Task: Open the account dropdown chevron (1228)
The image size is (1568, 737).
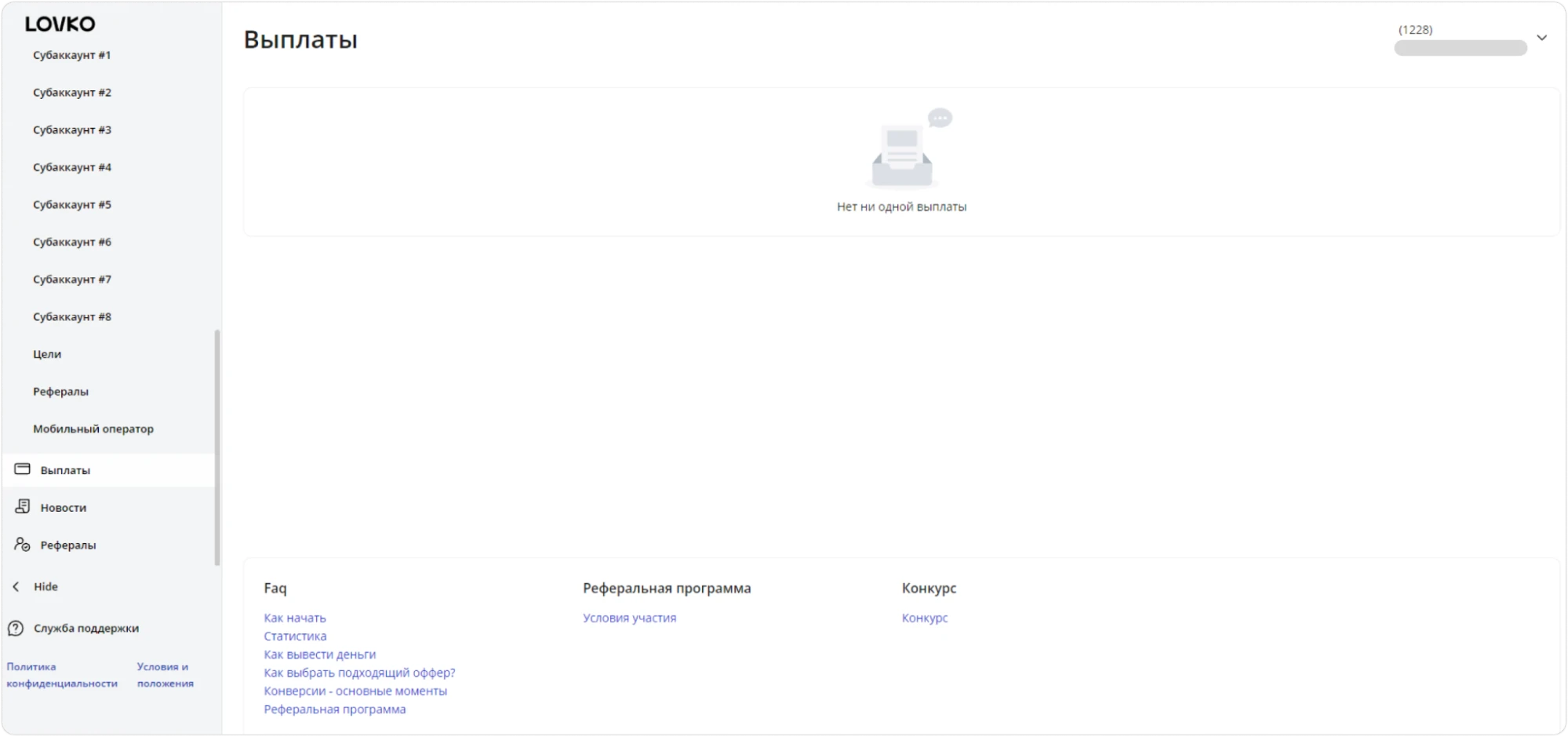Action: pyautogui.click(x=1541, y=38)
